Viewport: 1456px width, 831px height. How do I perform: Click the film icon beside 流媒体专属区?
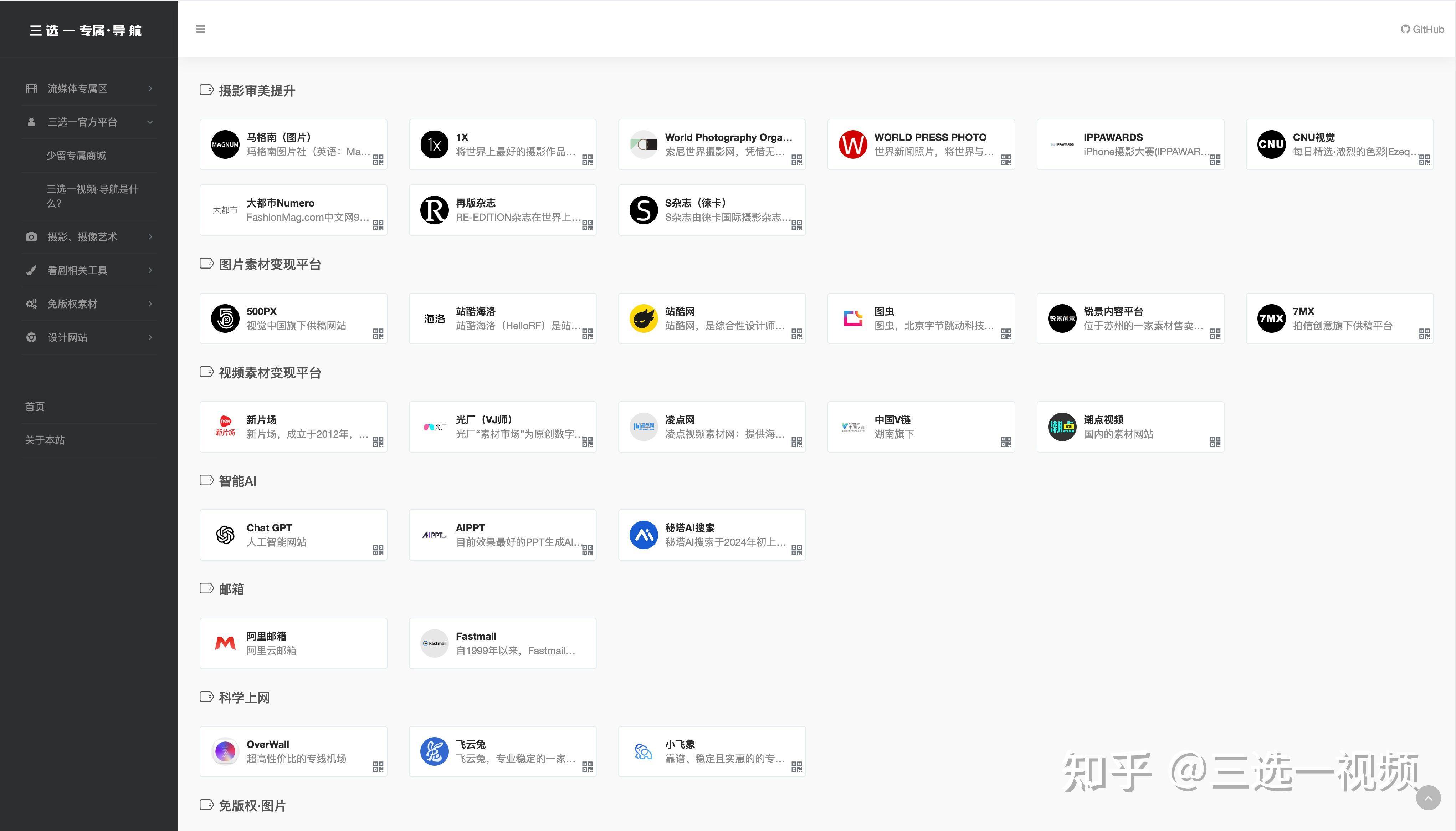(x=31, y=88)
